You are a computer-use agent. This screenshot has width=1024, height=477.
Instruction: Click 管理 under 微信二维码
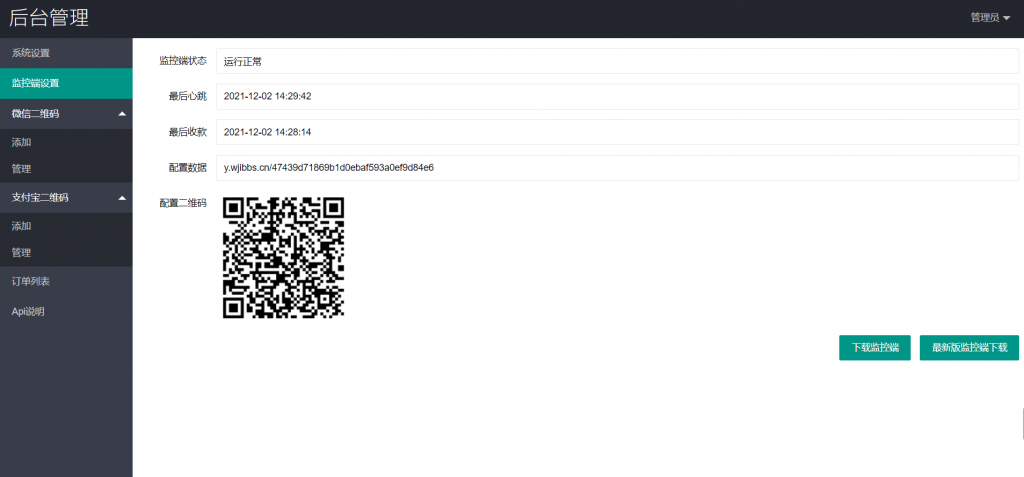66,169
